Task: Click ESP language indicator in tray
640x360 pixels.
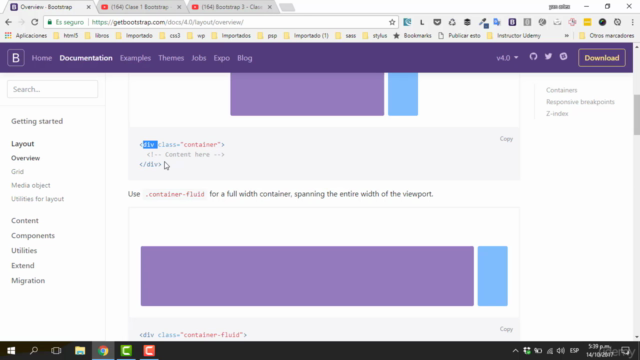Action: 574,351
